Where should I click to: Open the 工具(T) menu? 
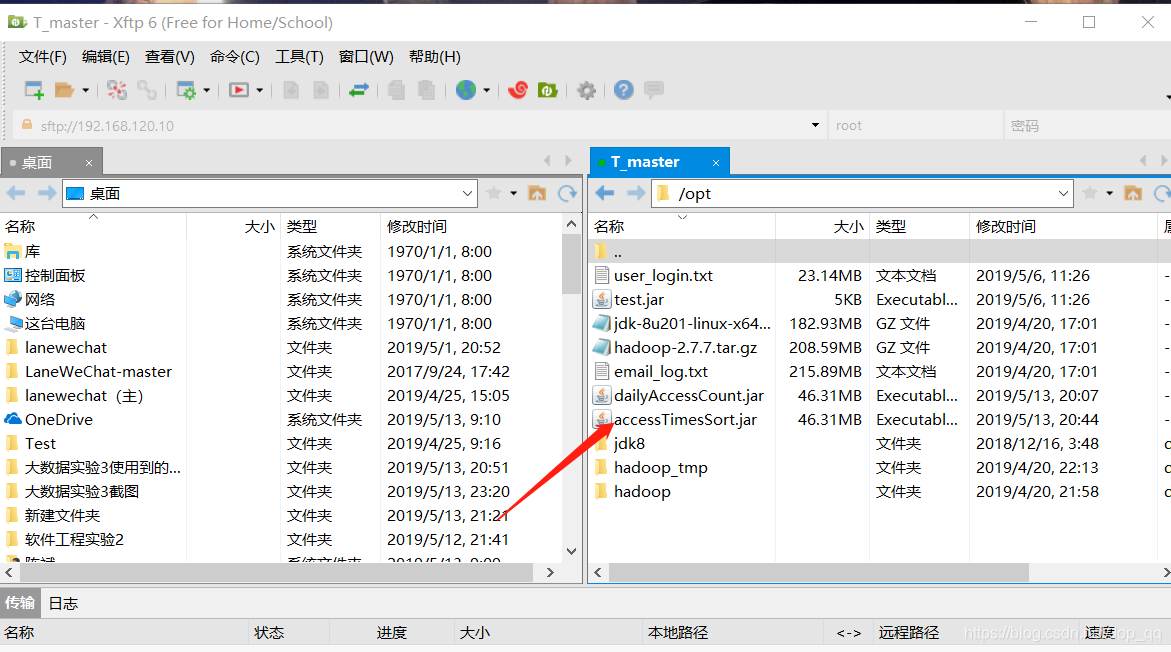[299, 57]
